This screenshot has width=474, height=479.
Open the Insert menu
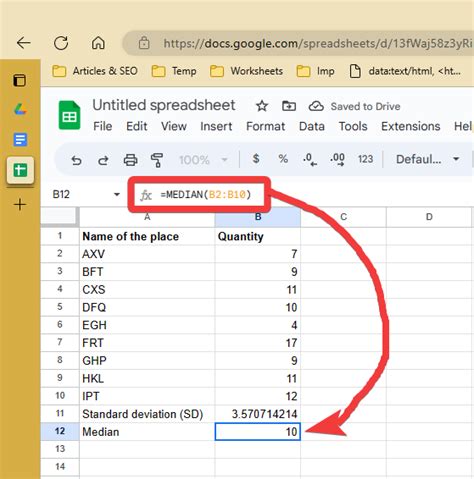tap(216, 127)
